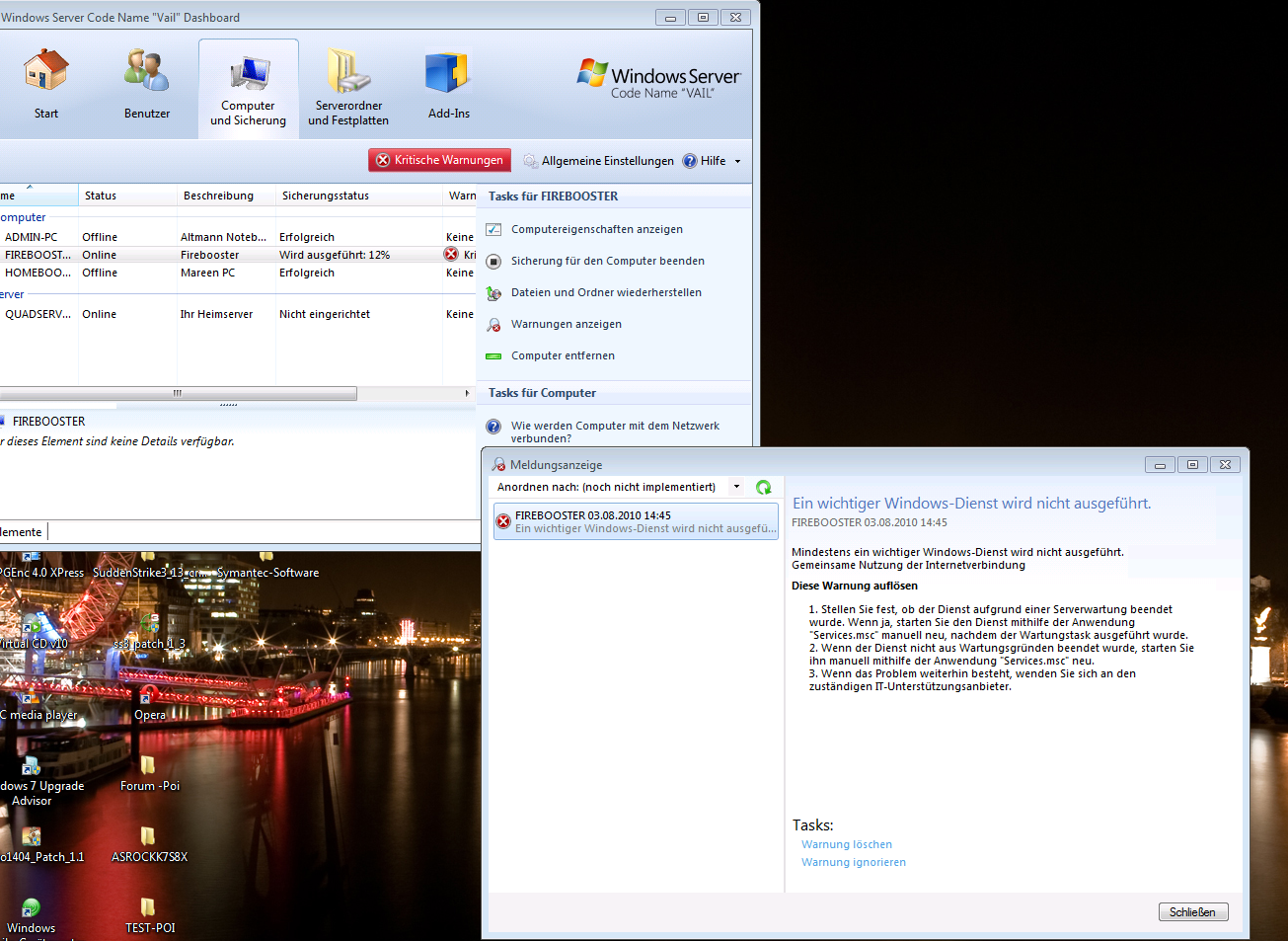Open the TEST-POI desktop folder
The height and width of the screenshot is (941, 1288).
[x=150, y=915]
